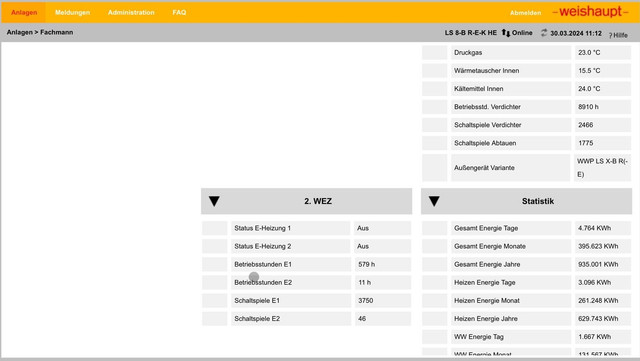
Task: Select the Gesamt Energie Jahre label
Action: tap(487, 264)
